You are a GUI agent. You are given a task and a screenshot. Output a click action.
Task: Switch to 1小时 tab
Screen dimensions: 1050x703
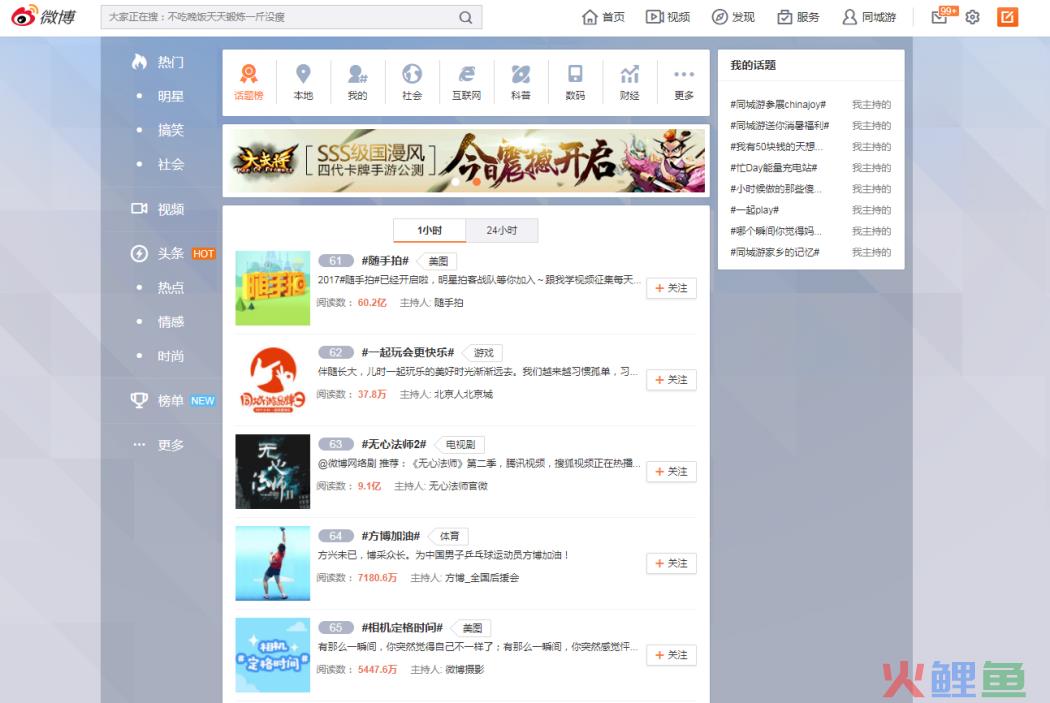pyautogui.click(x=429, y=230)
